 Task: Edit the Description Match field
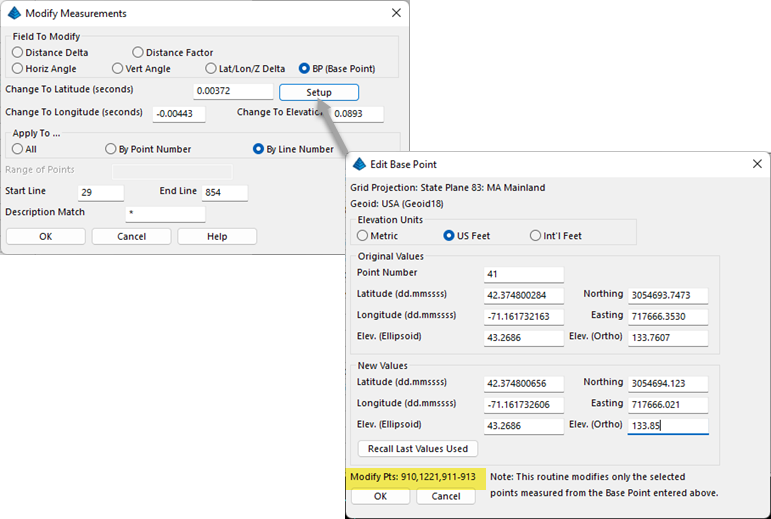(x=165, y=213)
